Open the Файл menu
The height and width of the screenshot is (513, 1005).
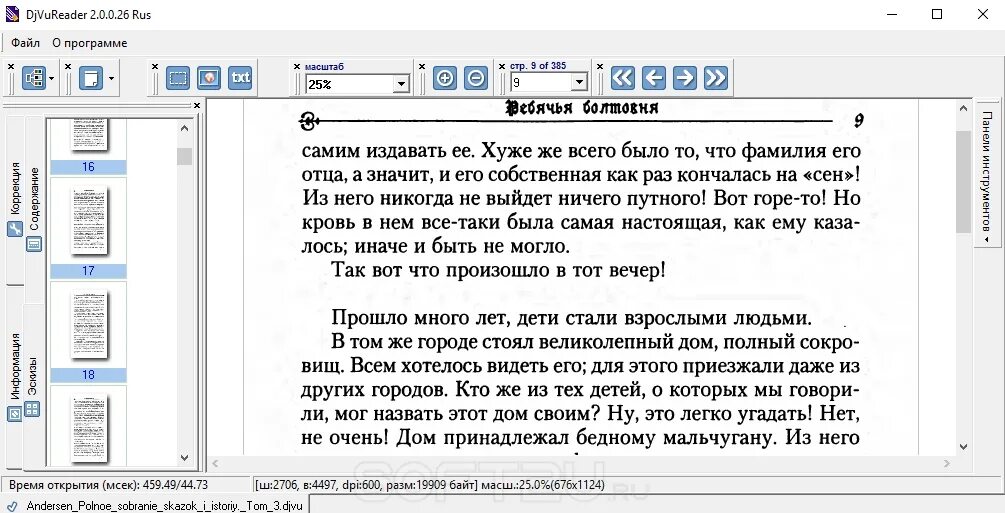tap(25, 43)
